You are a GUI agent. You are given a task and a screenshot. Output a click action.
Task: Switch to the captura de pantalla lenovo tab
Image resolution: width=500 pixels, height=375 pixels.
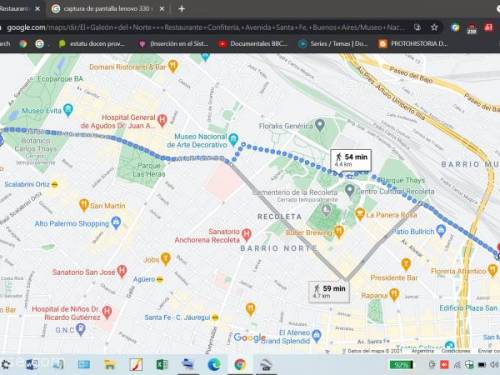106,9
